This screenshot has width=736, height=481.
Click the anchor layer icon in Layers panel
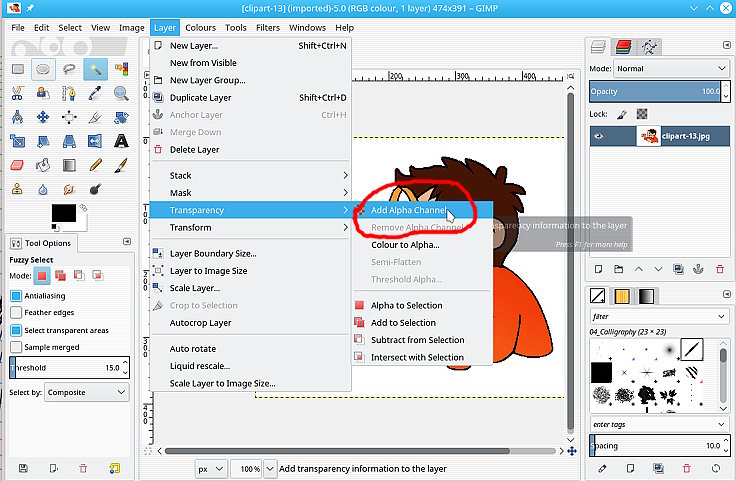click(x=698, y=269)
